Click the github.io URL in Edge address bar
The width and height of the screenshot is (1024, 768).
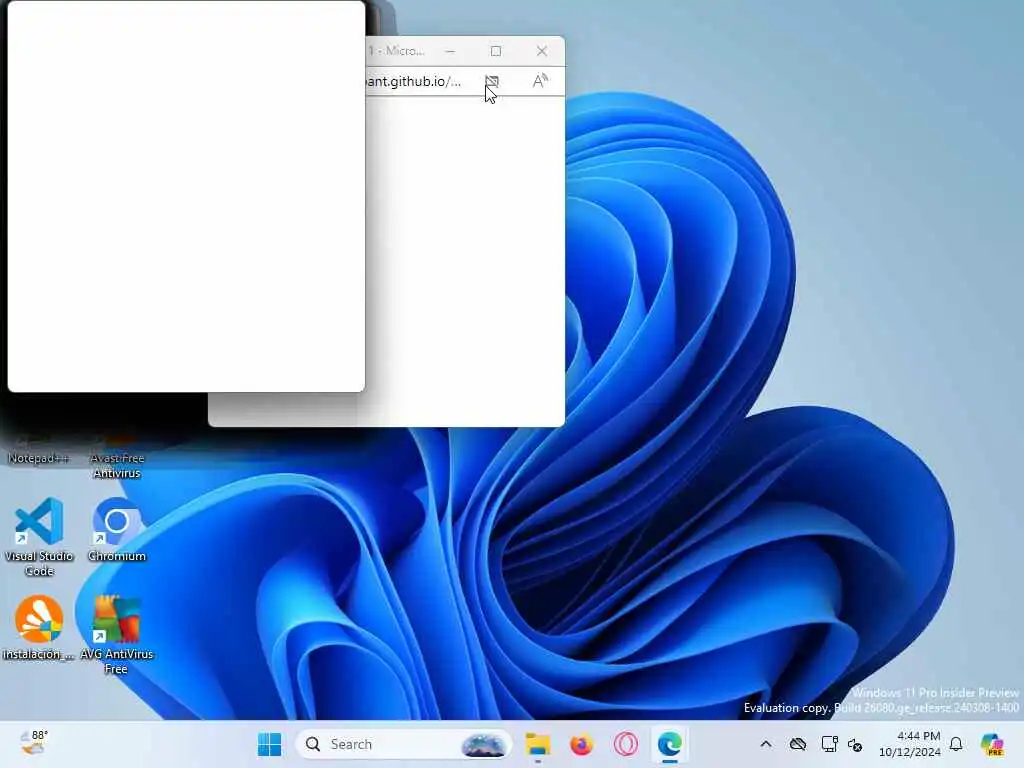(x=414, y=81)
